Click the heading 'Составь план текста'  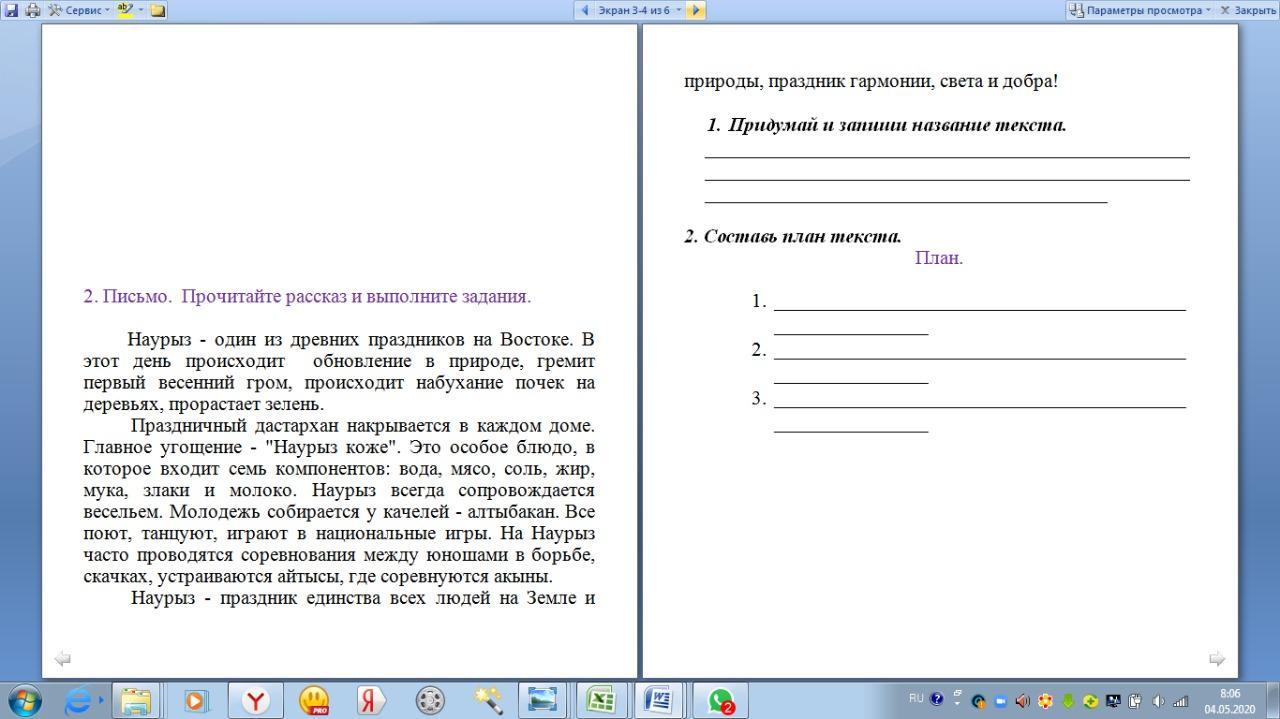click(x=803, y=236)
